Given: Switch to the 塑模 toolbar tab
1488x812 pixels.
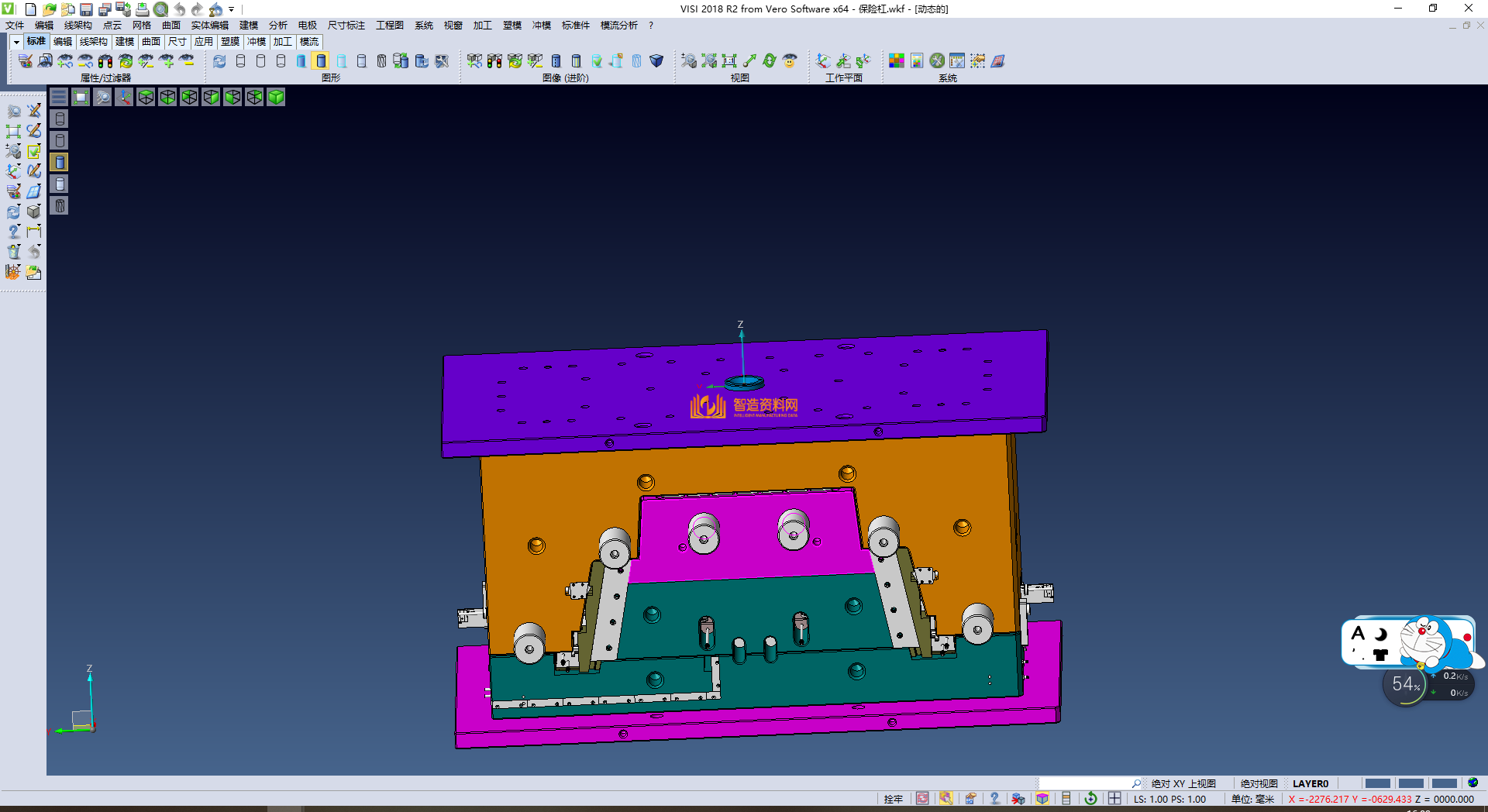Looking at the screenshot, I should pyautogui.click(x=229, y=42).
